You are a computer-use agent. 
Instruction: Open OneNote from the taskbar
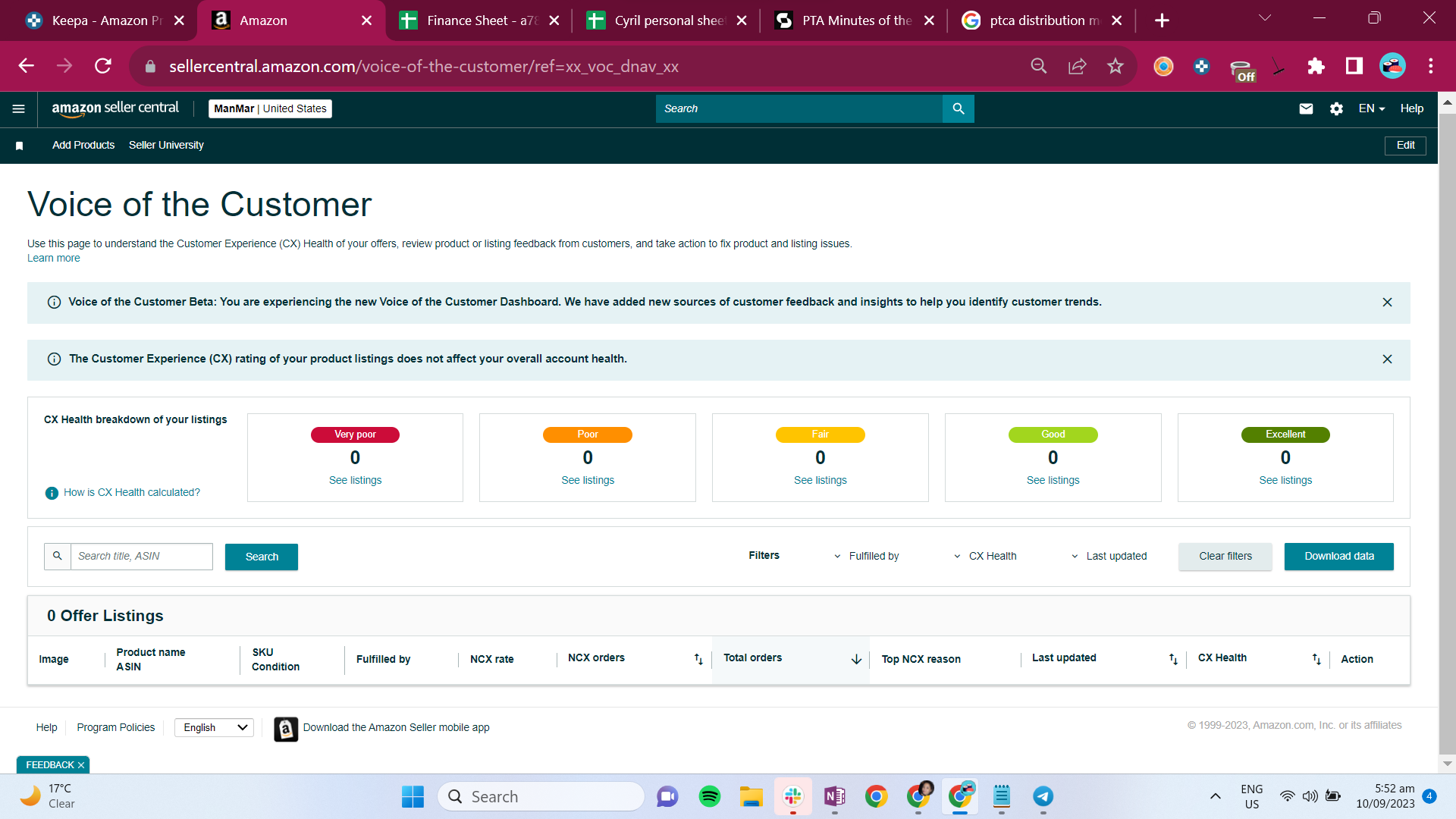coord(835,796)
